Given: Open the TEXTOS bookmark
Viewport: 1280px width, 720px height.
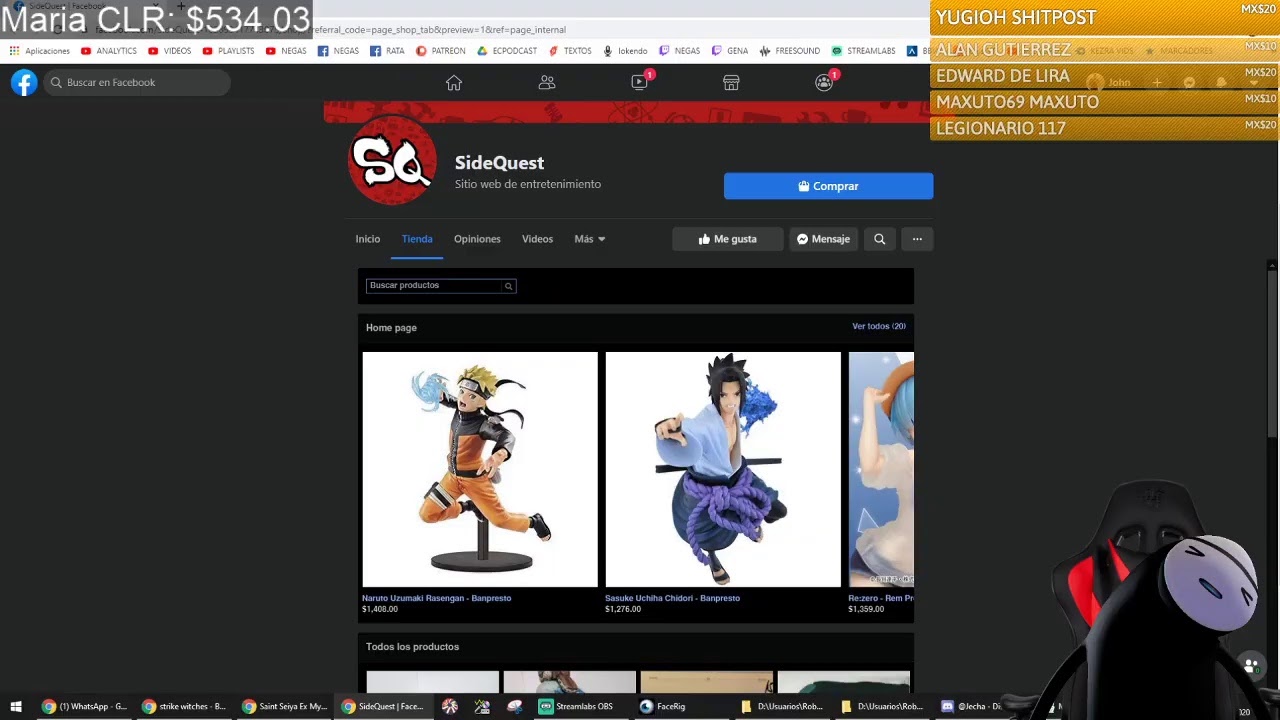Looking at the screenshot, I should (x=570, y=51).
